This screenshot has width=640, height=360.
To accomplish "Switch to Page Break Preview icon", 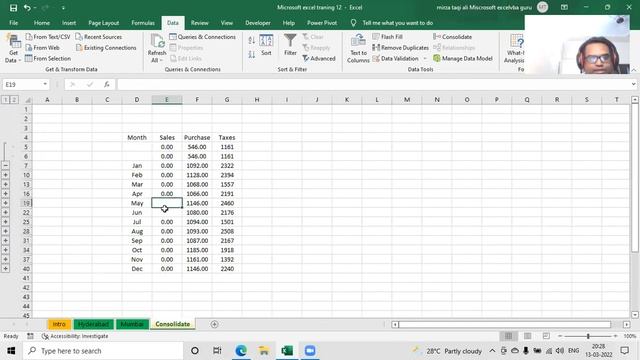I will point(546,336).
